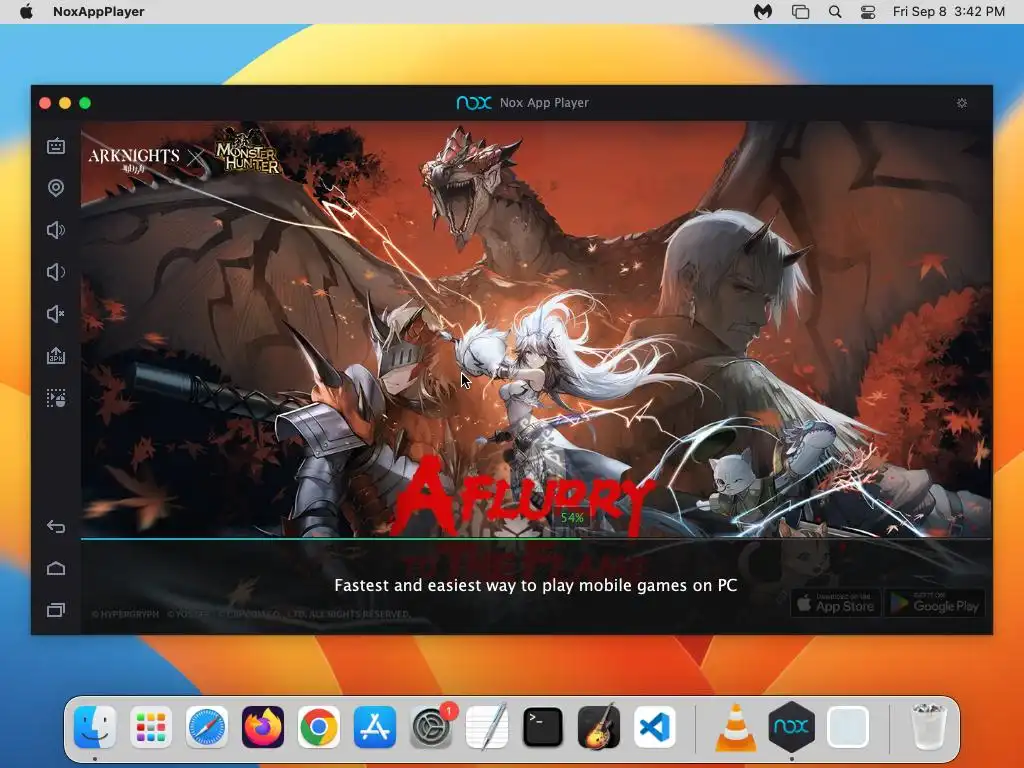Screen dimensions: 1024x768
Task: Open Spotlight search in menu bar
Action: (835, 12)
